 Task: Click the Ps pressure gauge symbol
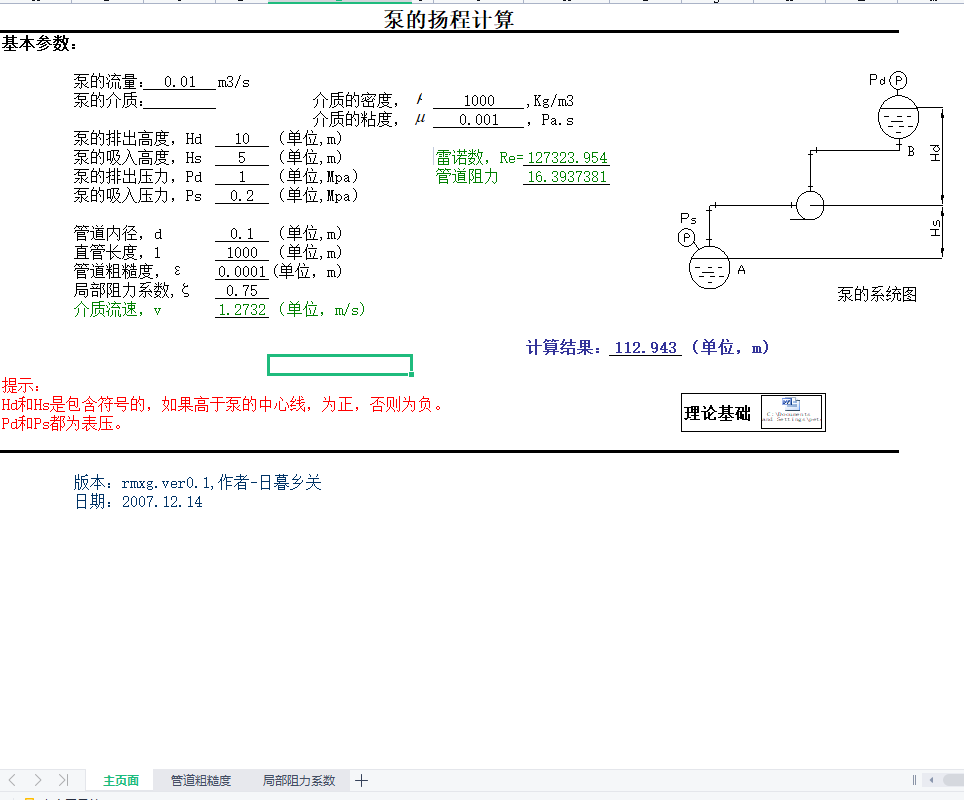[x=686, y=237]
